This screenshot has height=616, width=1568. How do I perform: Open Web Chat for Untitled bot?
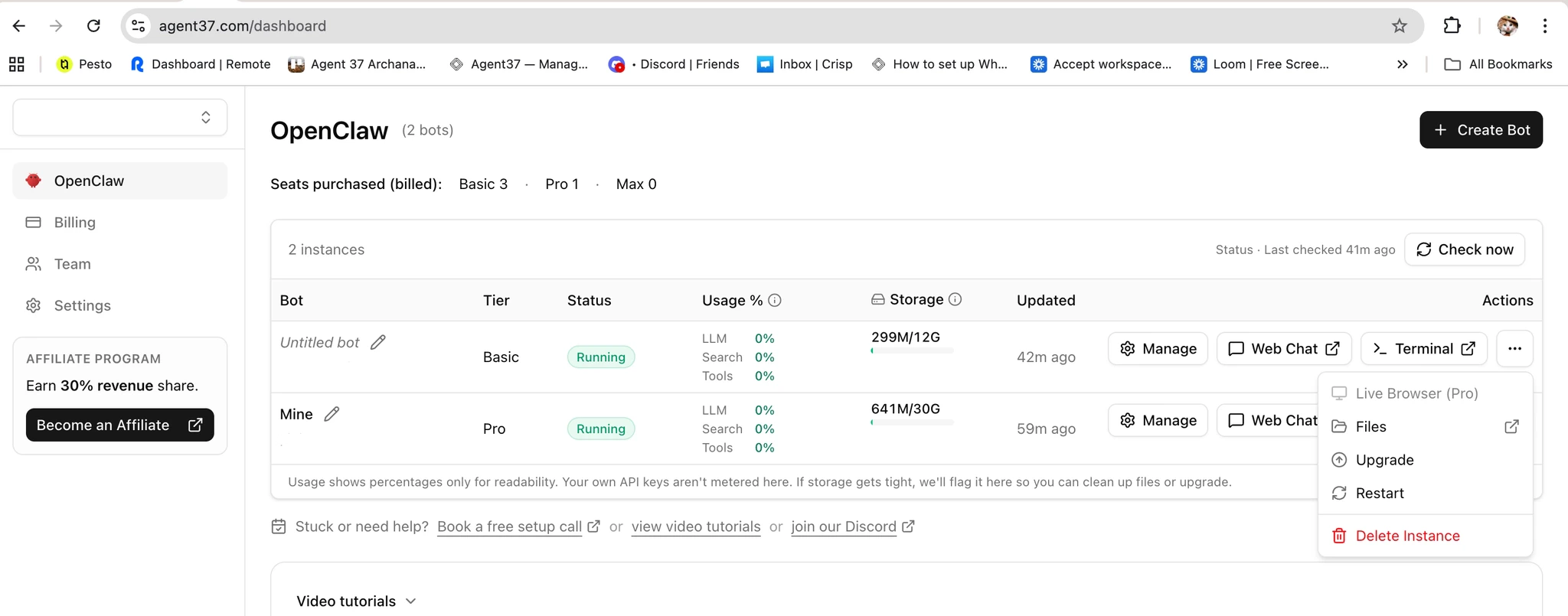pyautogui.click(x=1284, y=348)
